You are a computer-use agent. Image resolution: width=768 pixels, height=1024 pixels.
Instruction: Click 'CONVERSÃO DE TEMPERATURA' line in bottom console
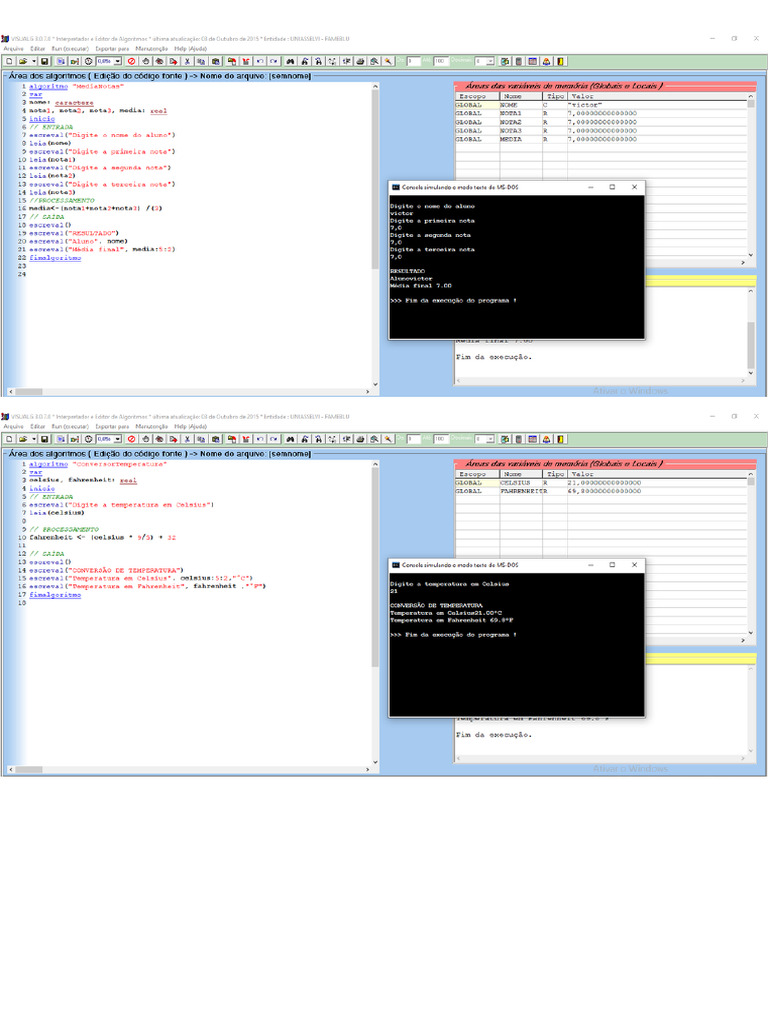(x=436, y=605)
